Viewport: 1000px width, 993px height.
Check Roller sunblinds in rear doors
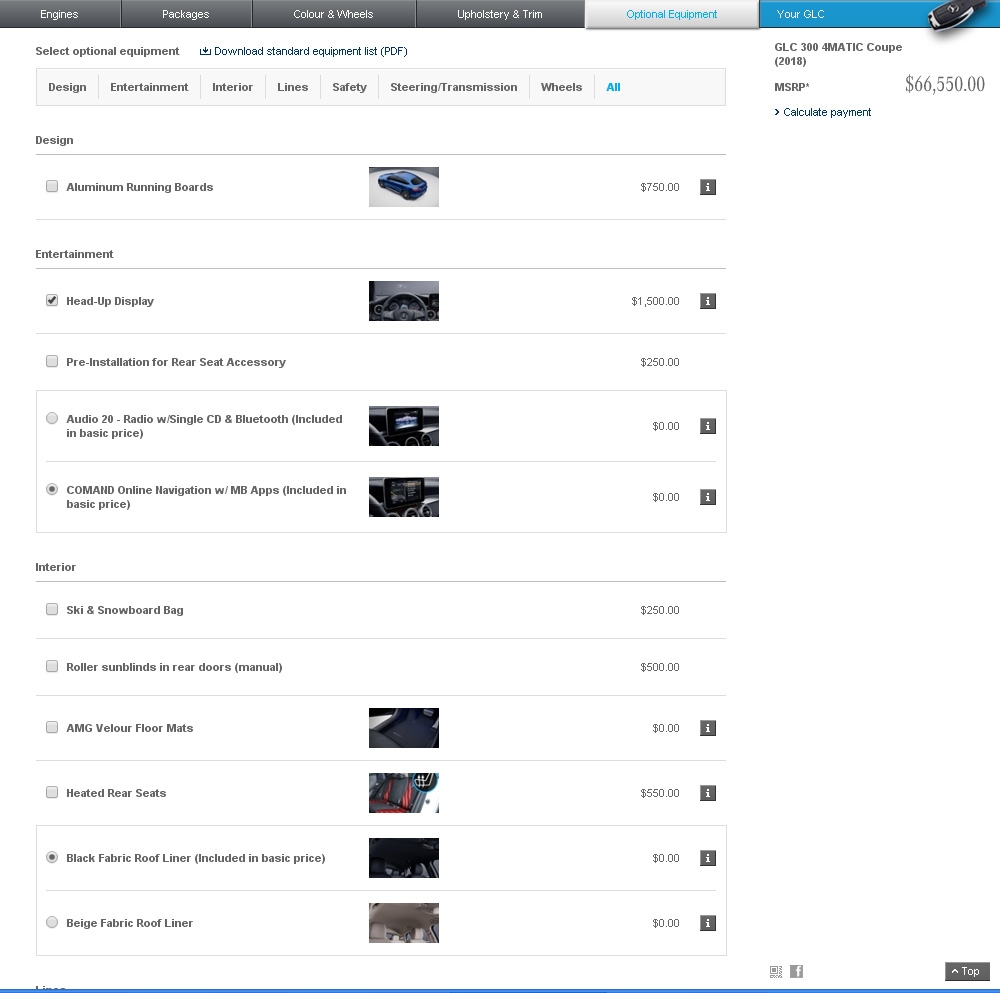pos(52,666)
